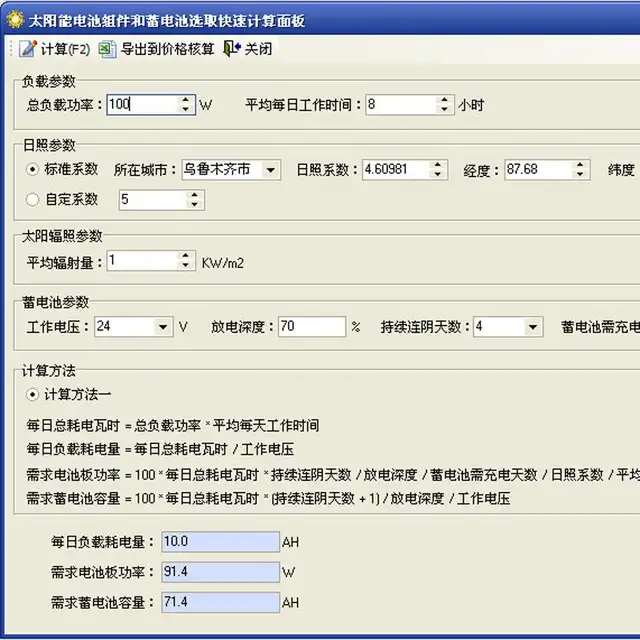The image size is (640, 640).
Task: Click the 蓄电池需充电 label
Action: point(600,327)
